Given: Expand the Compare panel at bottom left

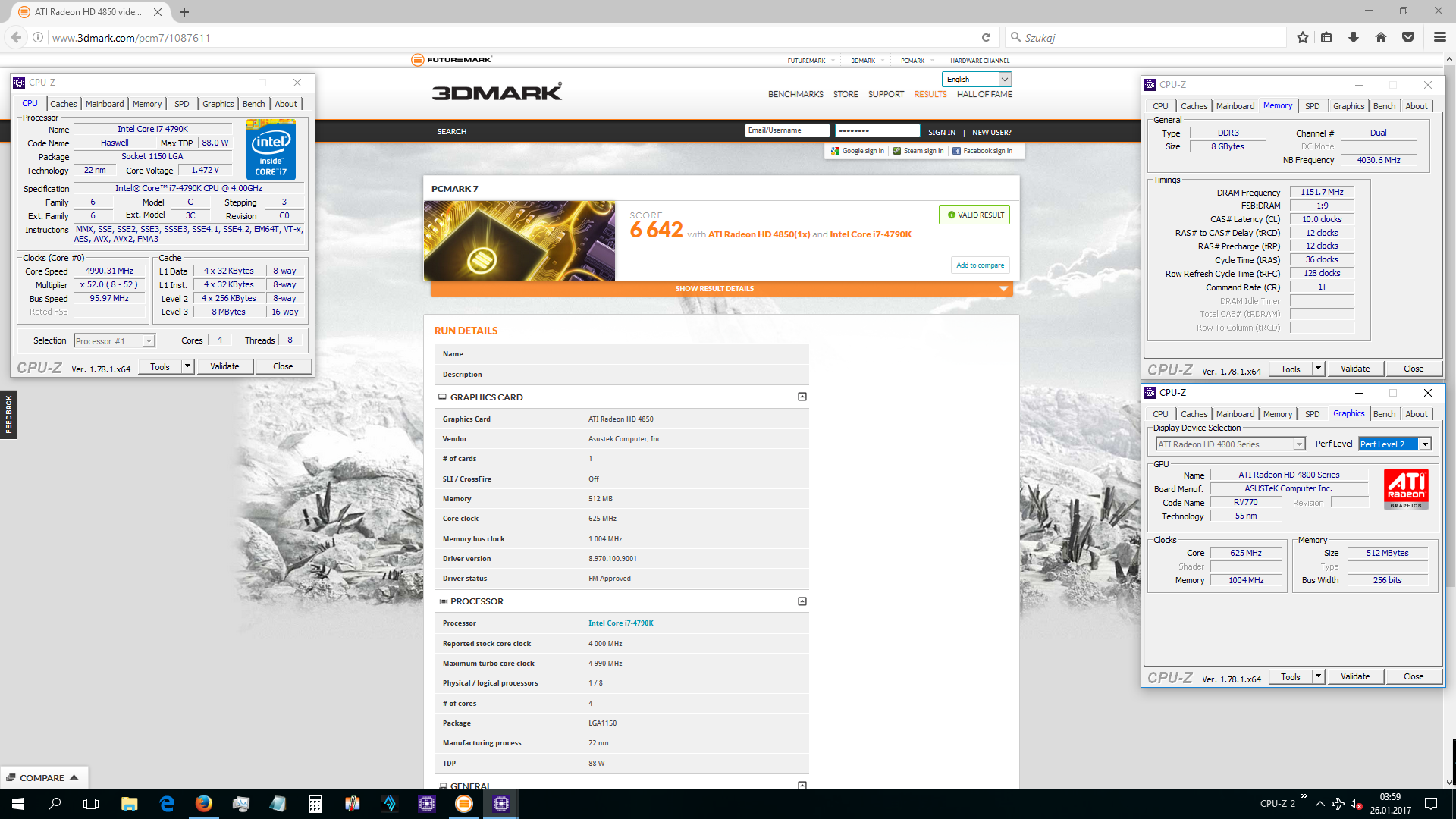Looking at the screenshot, I should point(43,777).
